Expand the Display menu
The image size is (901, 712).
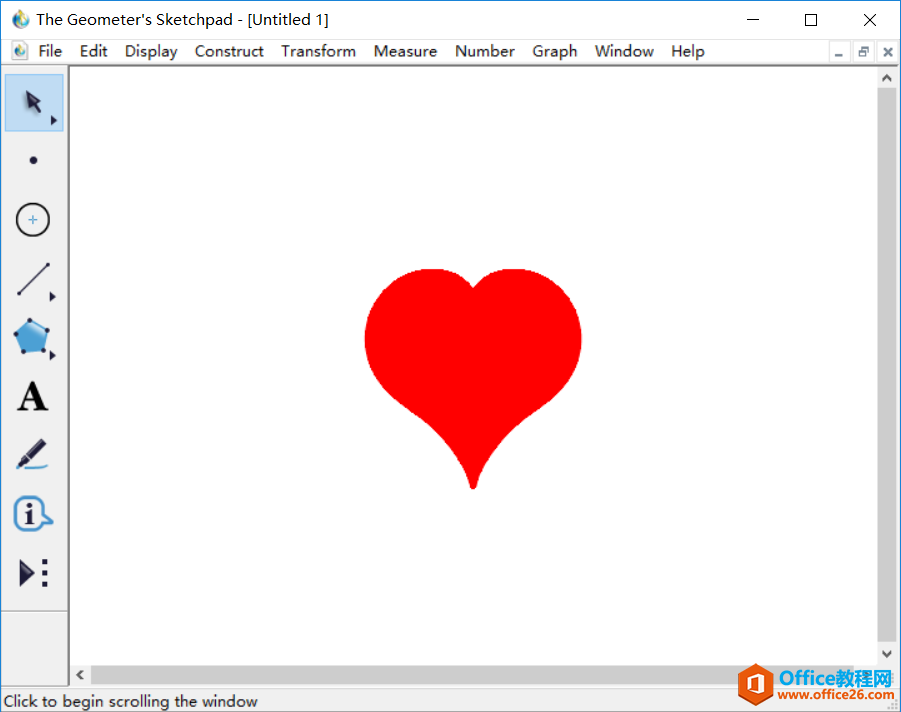click(x=151, y=51)
